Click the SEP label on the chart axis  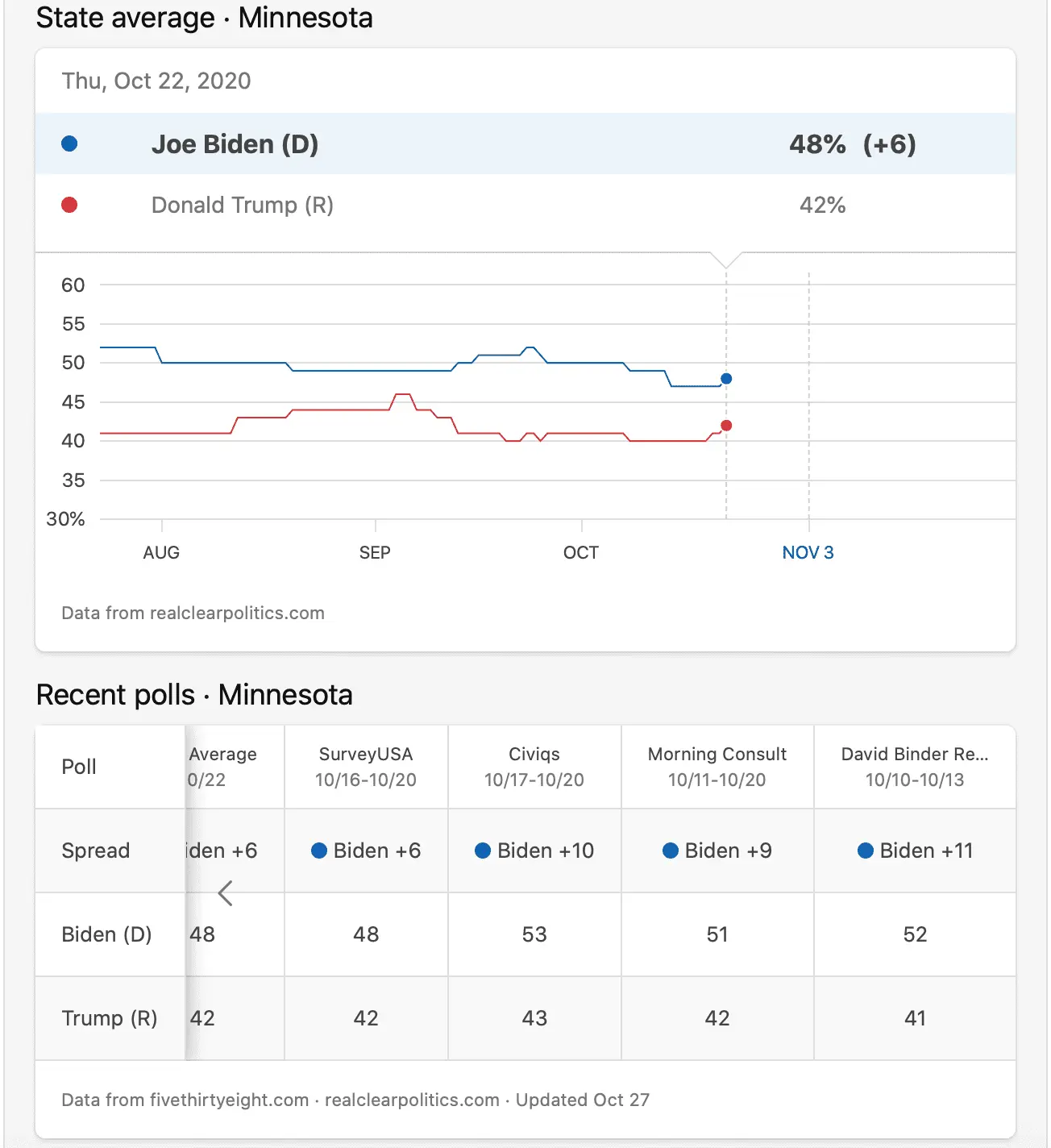375,553
